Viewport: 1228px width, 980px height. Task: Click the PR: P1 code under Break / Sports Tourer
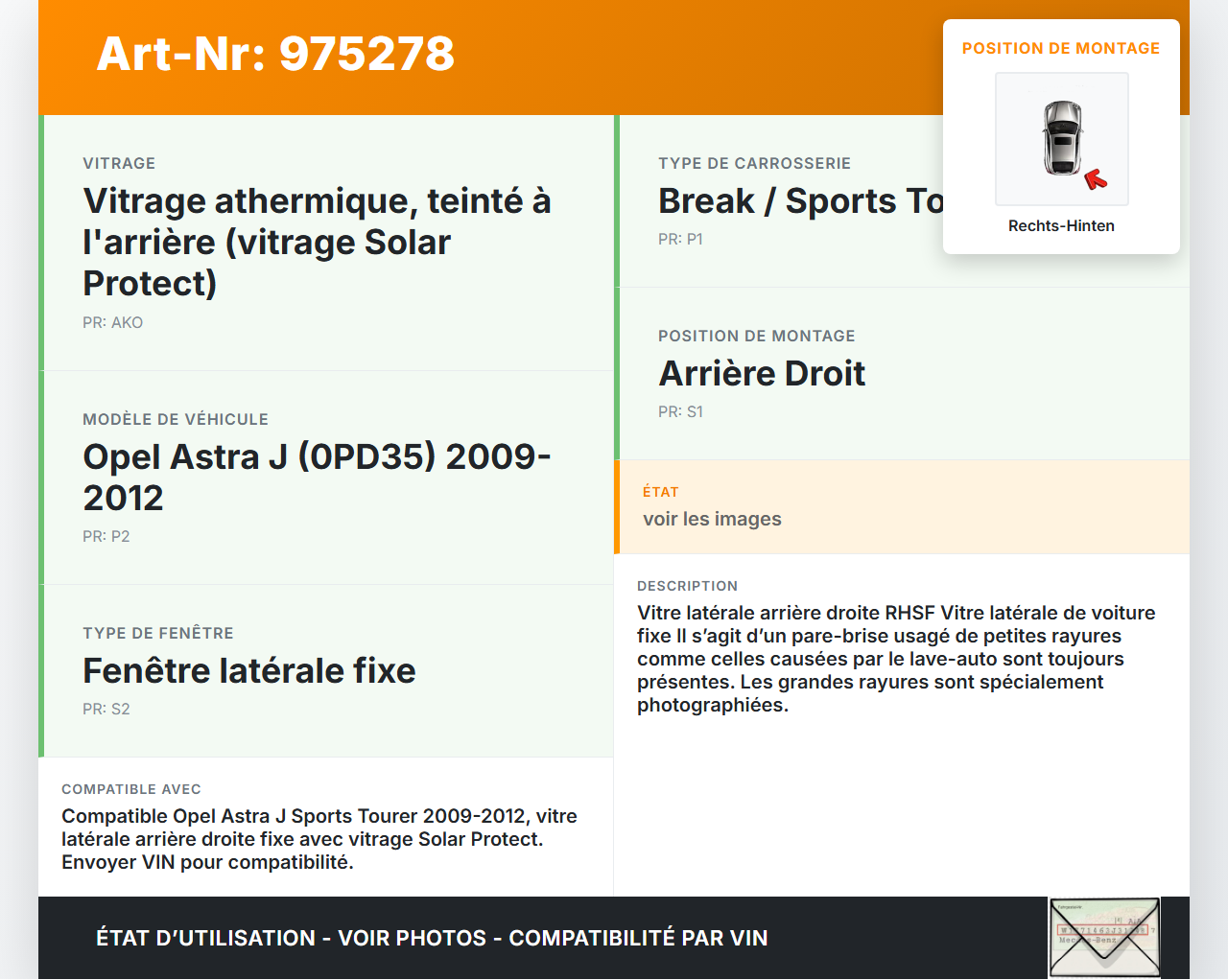(x=680, y=239)
